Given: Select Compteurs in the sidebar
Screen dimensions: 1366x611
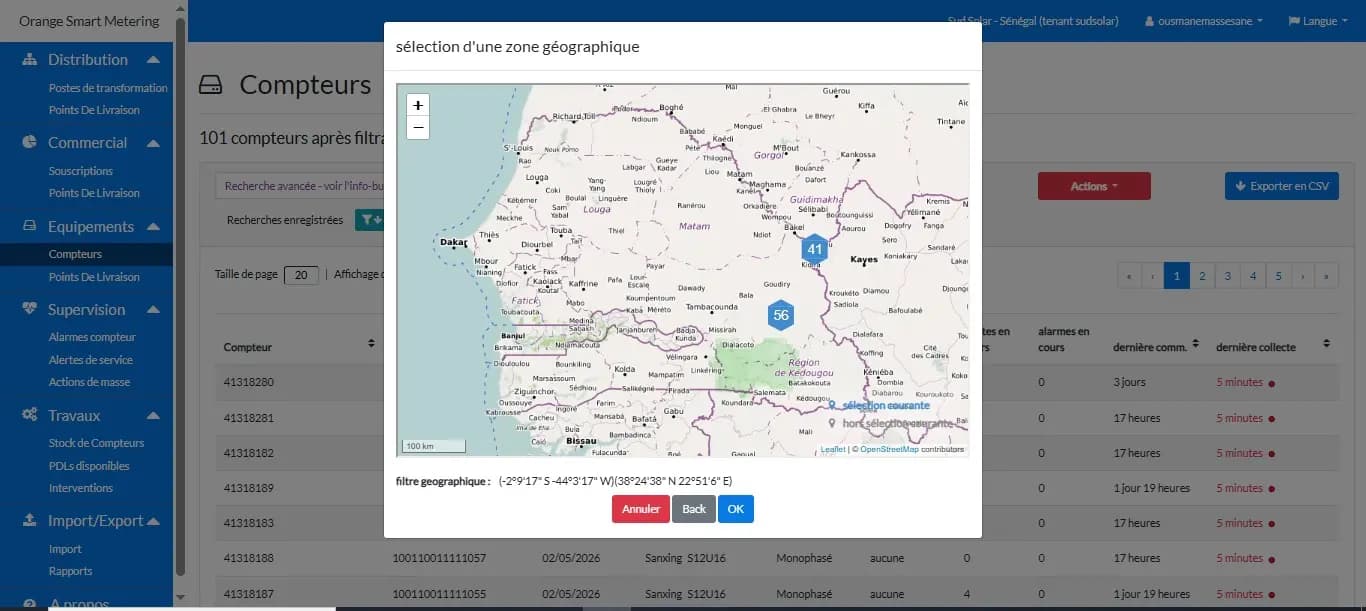Looking at the screenshot, I should coord(75,254).
